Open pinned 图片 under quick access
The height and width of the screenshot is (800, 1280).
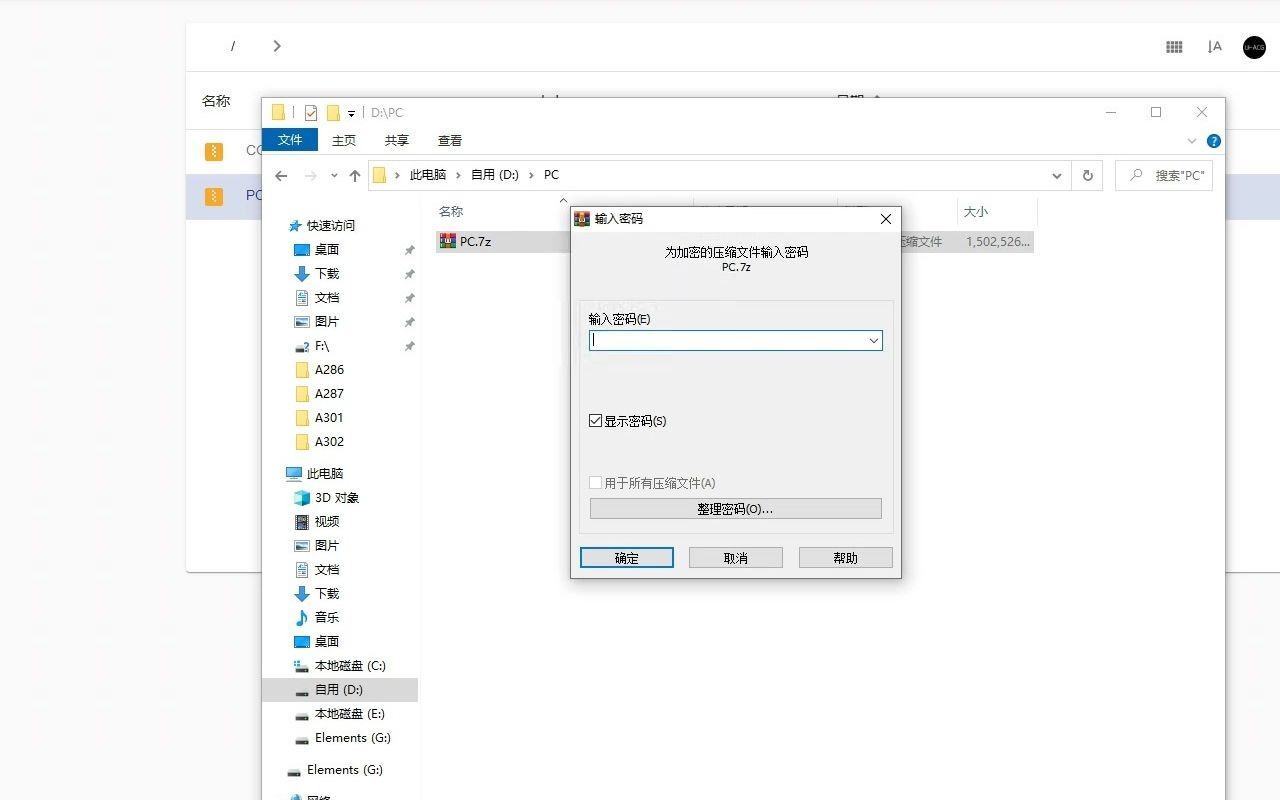pyautogui.click(x=327, y=322)
